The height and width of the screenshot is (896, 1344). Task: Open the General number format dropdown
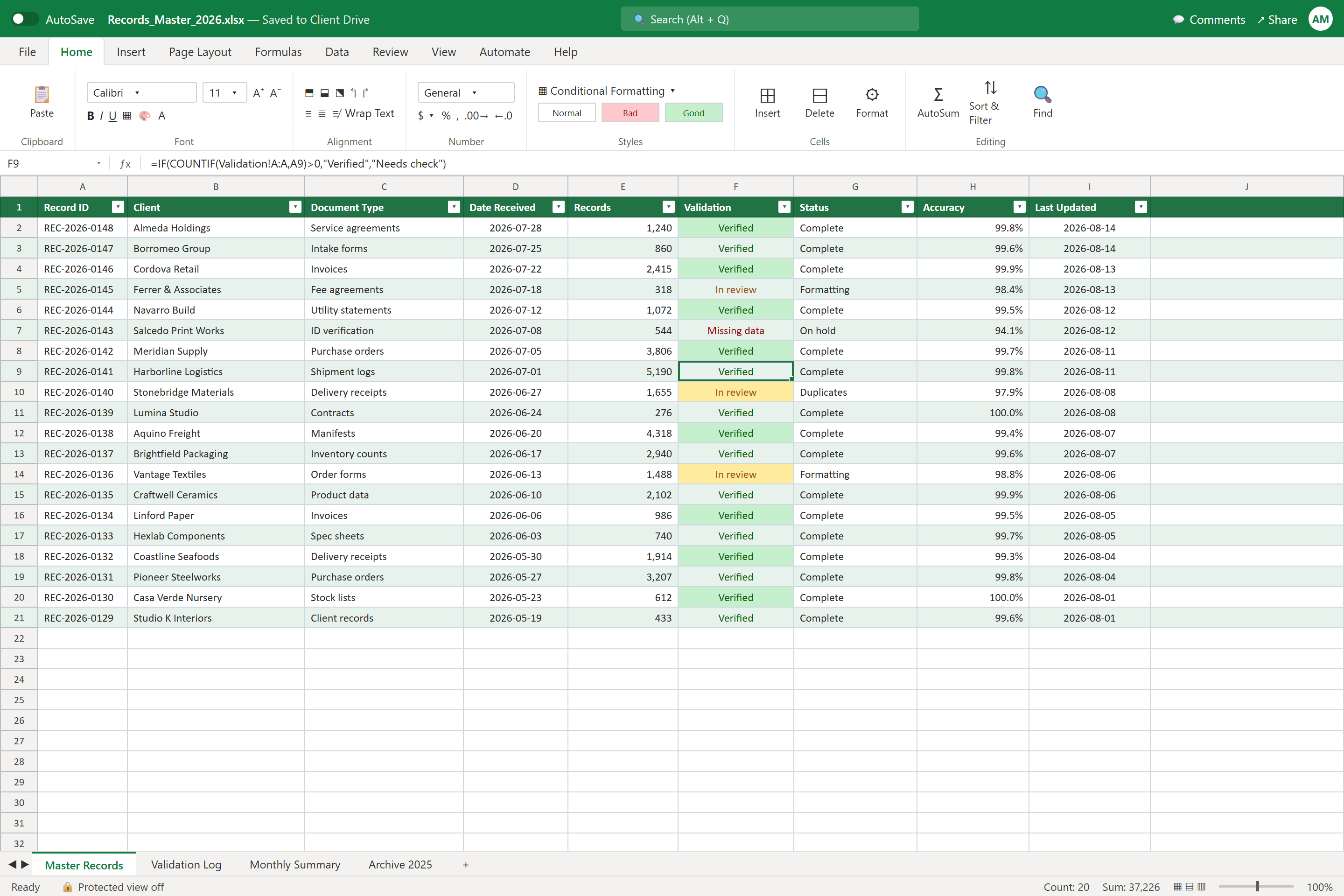466,92
